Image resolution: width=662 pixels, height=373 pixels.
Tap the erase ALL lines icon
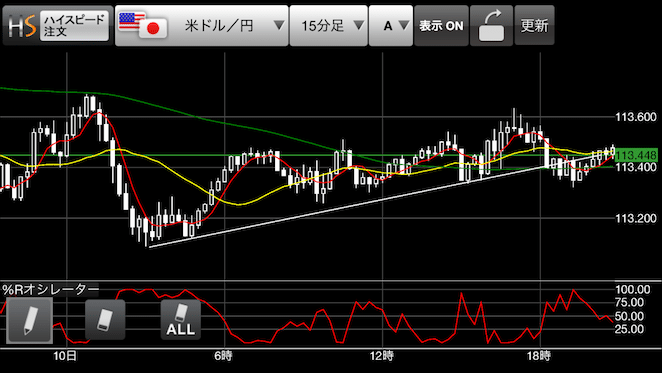coord(181,320)
